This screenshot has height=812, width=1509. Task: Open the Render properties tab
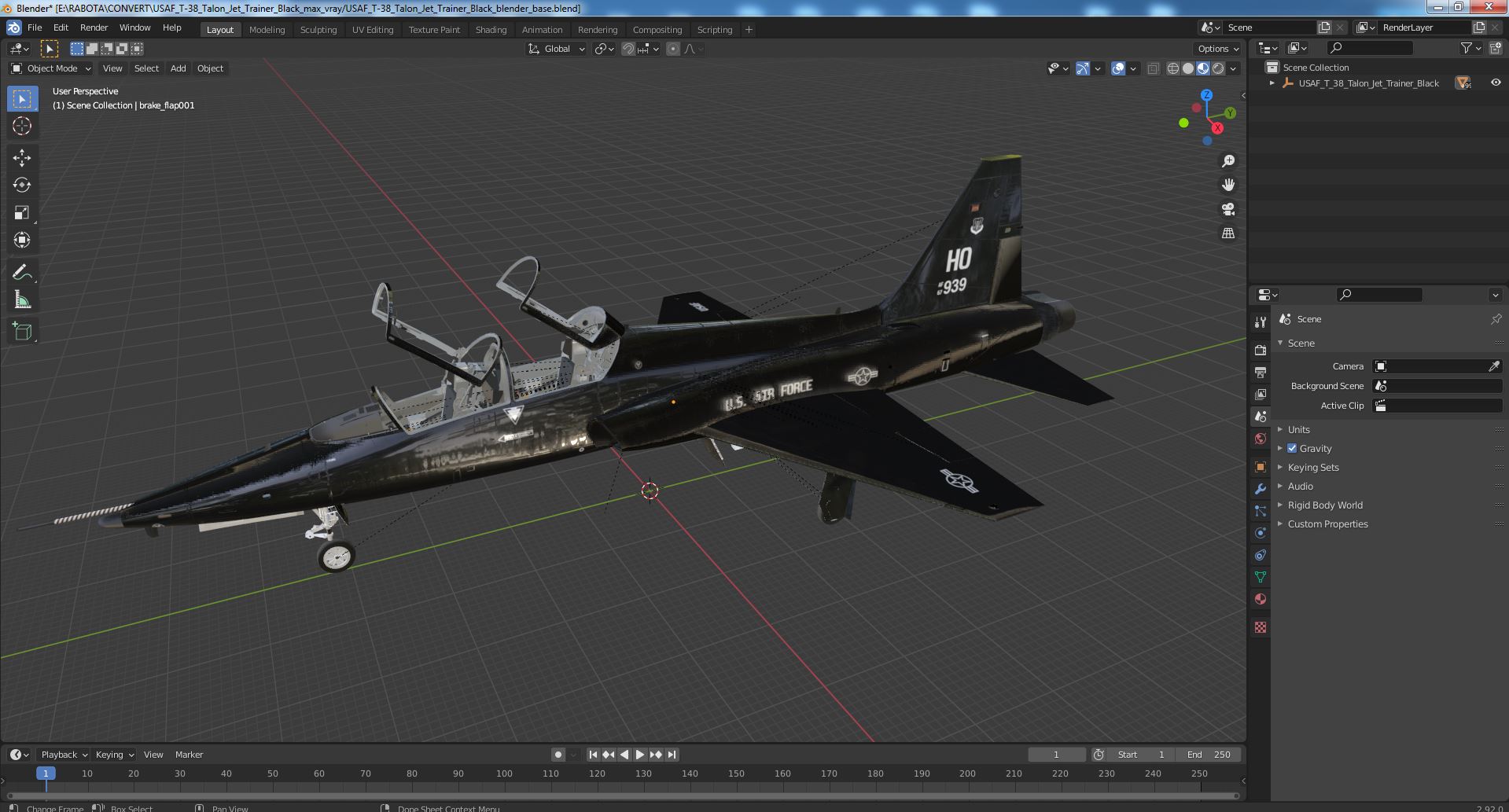coord(1261,350)
